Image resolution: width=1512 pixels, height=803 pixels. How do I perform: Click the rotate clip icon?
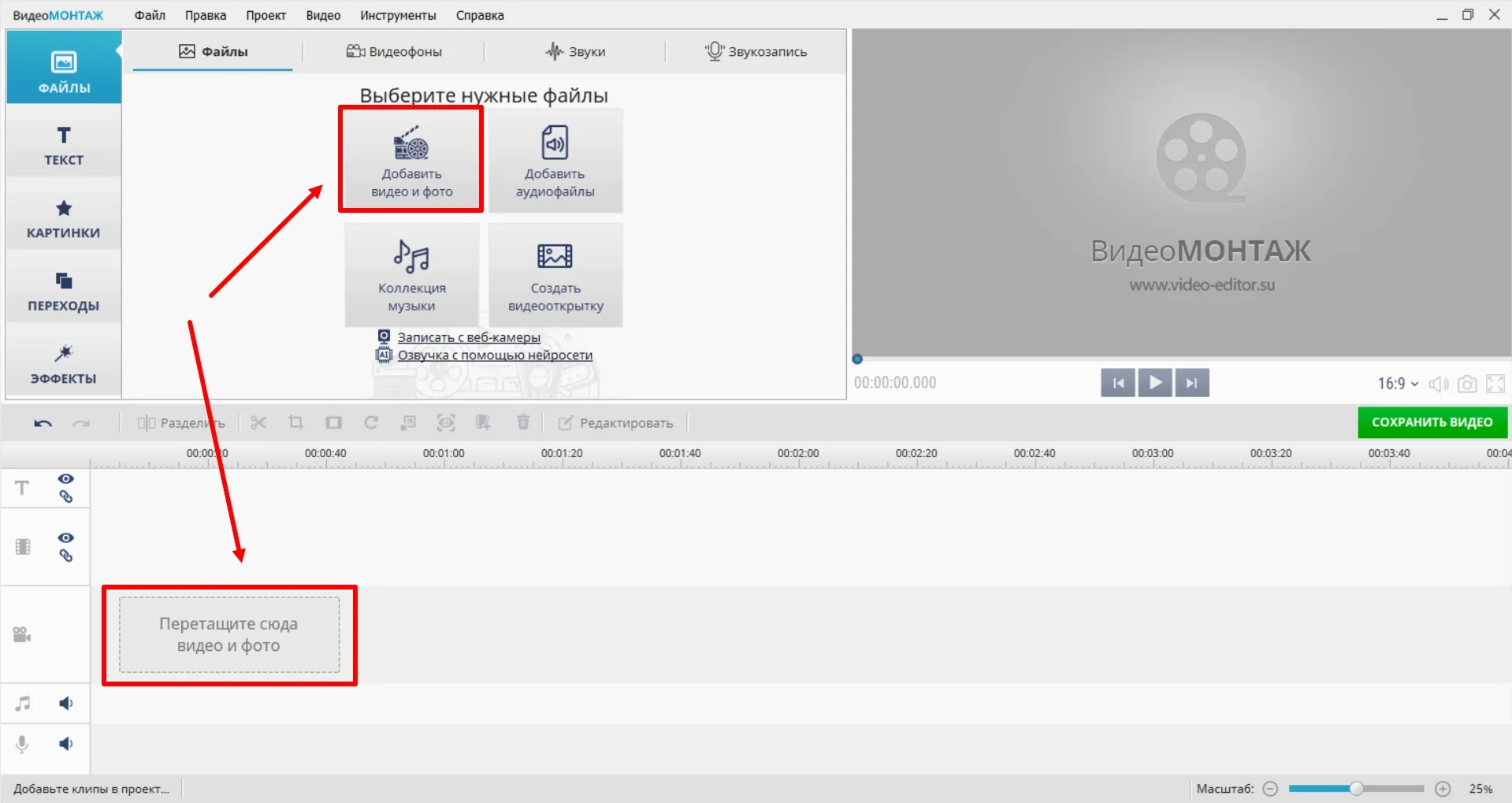point(371,423)
